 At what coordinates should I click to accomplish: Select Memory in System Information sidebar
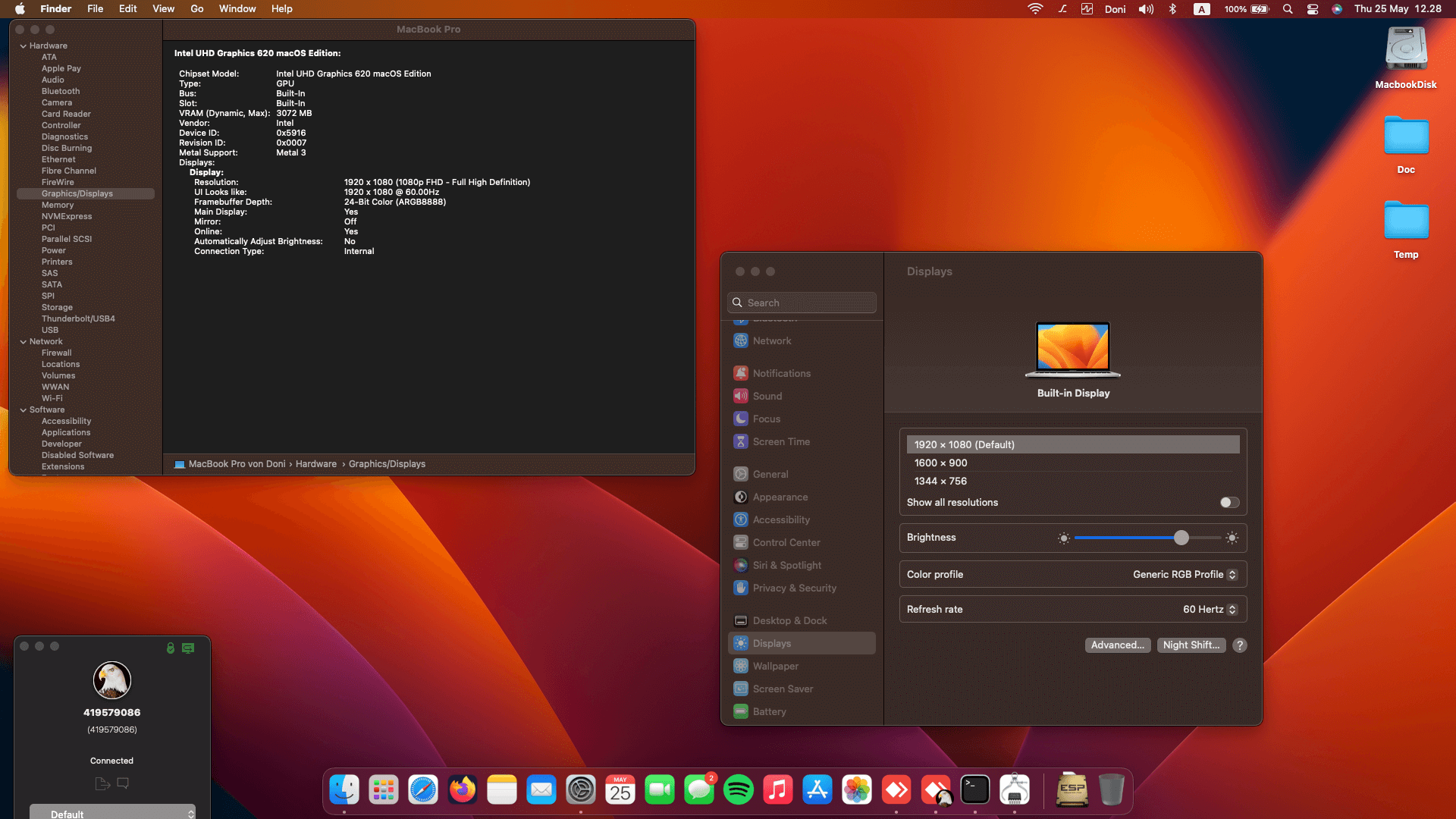click(58, 206)
